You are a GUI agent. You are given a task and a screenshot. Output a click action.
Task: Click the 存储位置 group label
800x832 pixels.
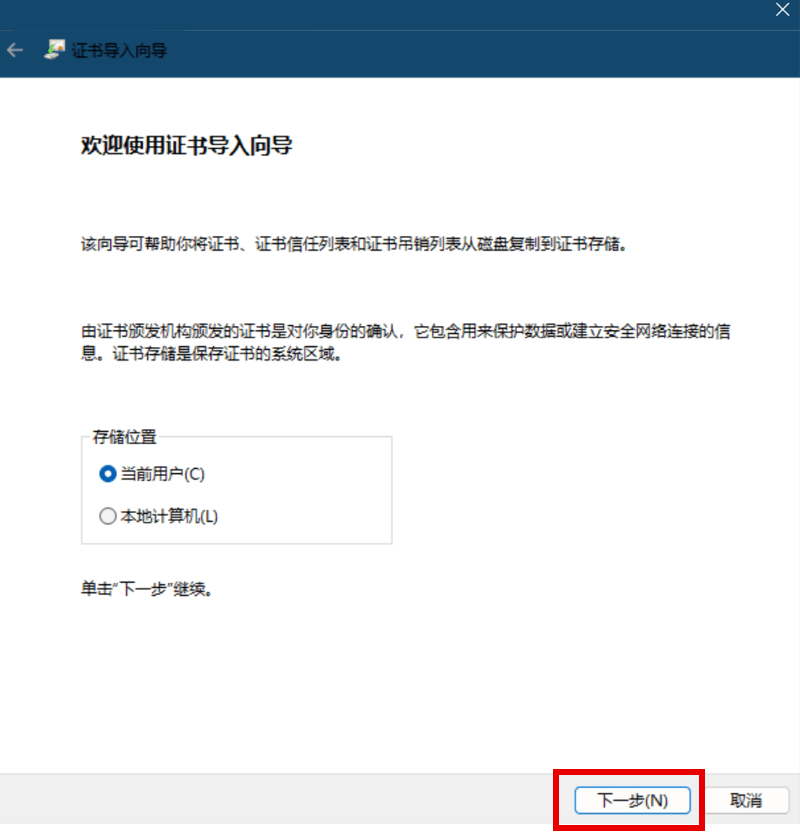tap(124, 437)
